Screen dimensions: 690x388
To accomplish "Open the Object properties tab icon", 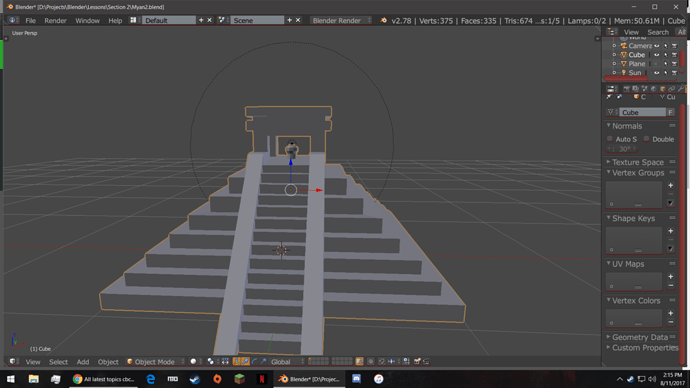I will pos(663,88).
